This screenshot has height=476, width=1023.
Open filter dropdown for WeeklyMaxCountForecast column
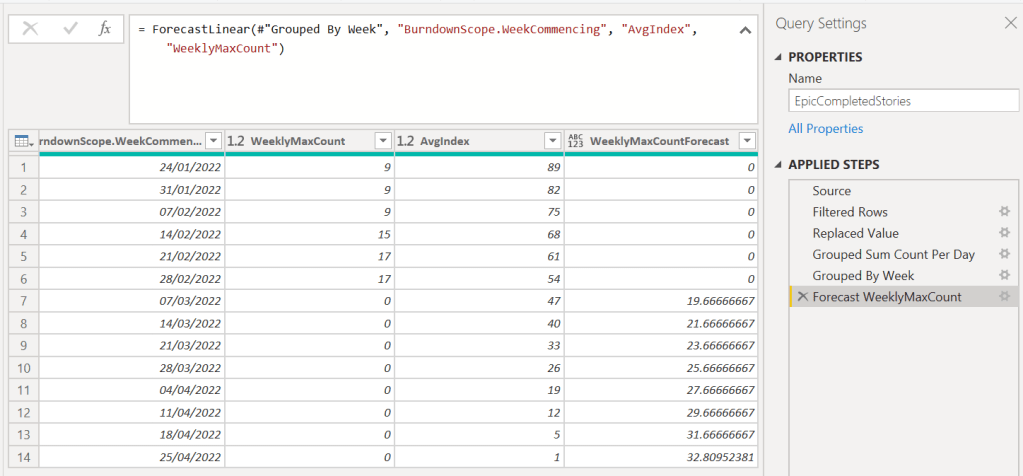pyautogui.click(x=745, y=141)
